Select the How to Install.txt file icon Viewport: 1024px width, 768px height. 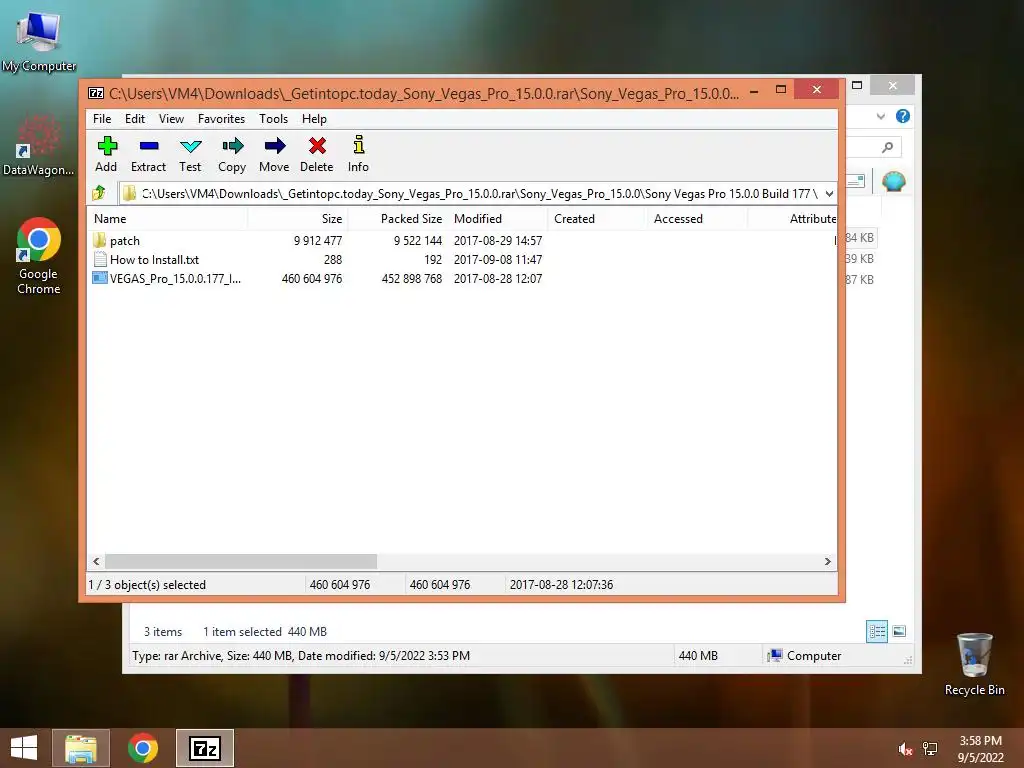tap(100, 259)
